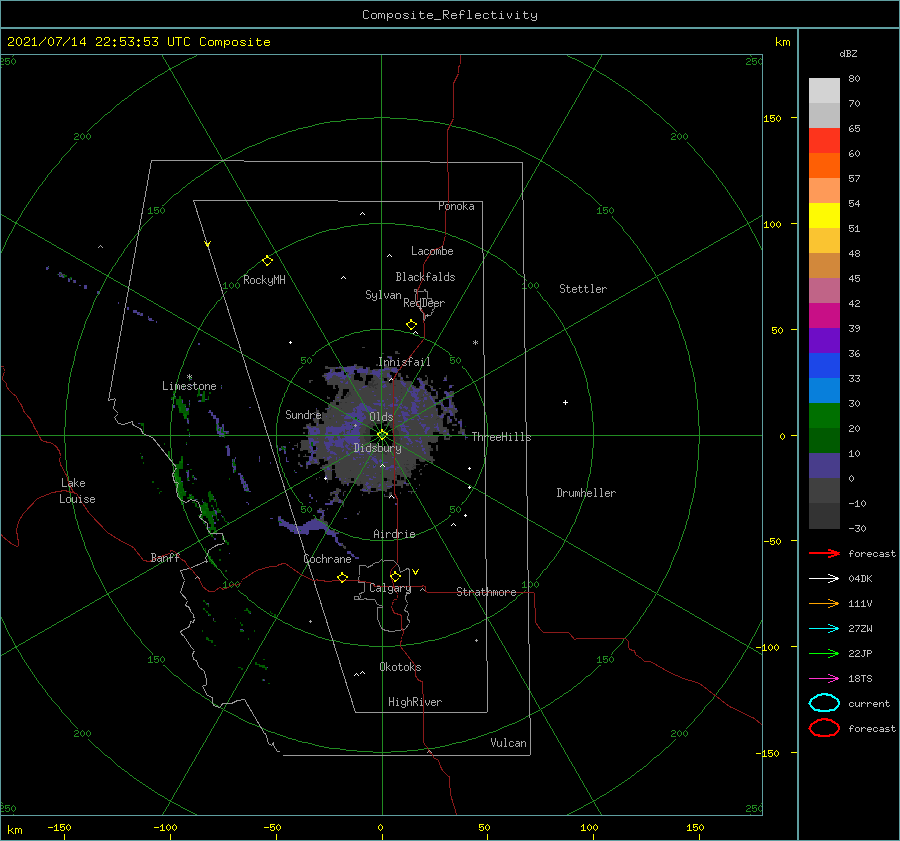Click the Sundre label
This screenshot has width=900, height=841.
(x=303, y=415)
